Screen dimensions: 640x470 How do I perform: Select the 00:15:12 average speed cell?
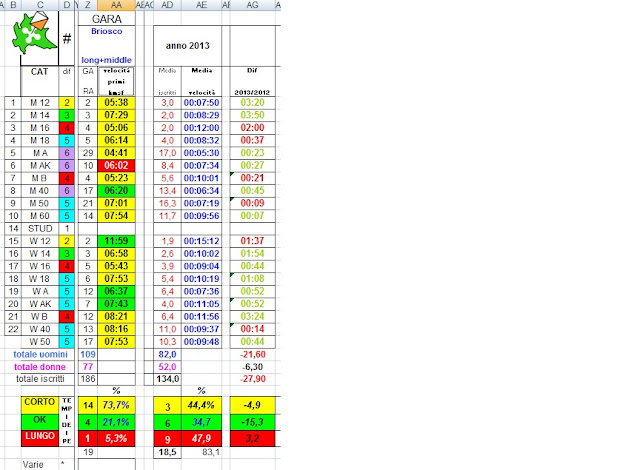(202, 241)
